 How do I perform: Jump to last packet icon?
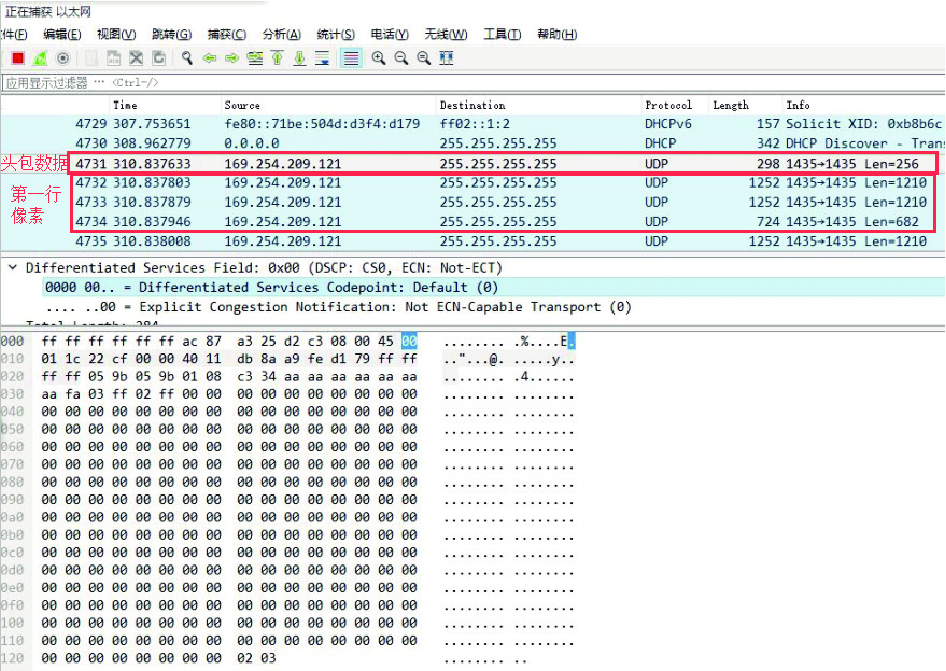click(300, 59)
